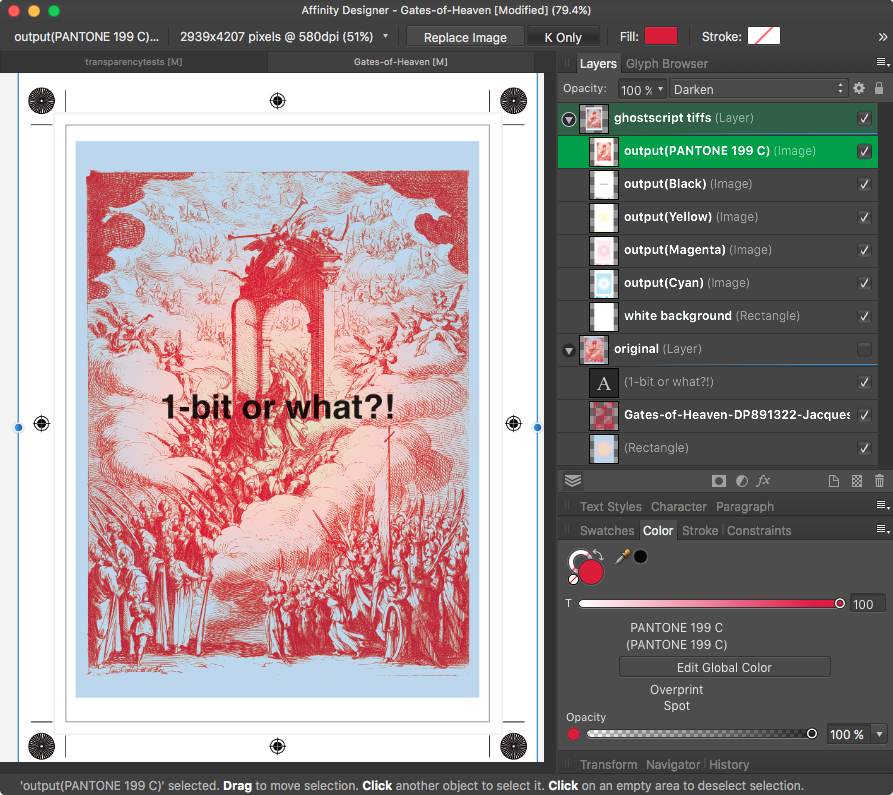The width and height of the screenshot is (893, 795).
Task: Toggle visibility of output(Black) layer
Action: 864,185
